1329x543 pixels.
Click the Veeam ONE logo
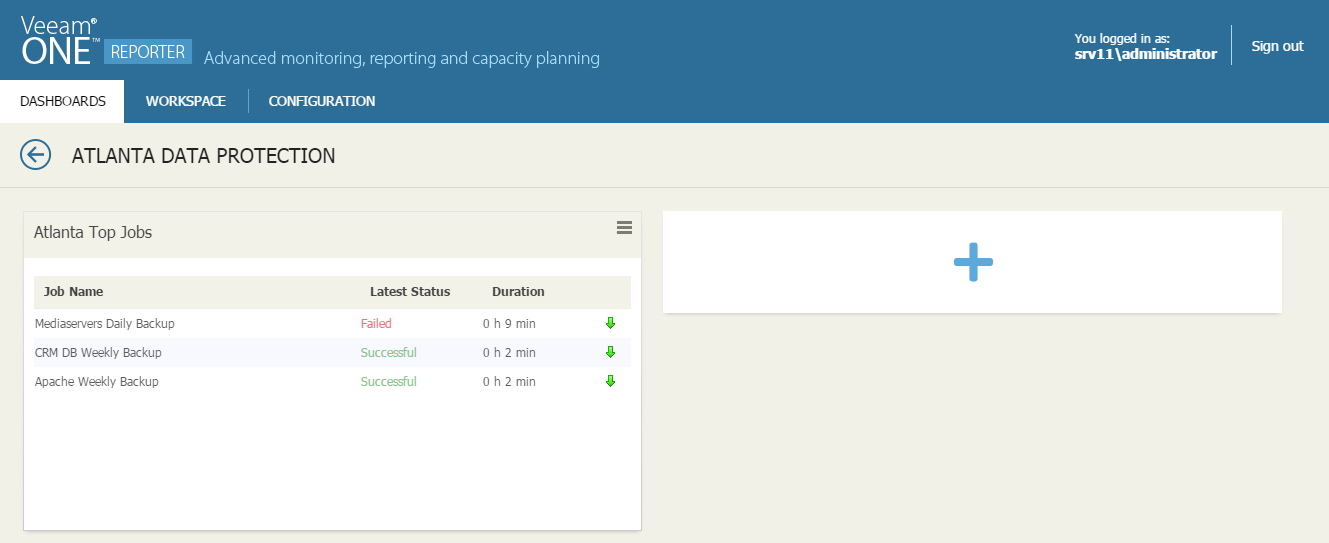click(59, 39)
